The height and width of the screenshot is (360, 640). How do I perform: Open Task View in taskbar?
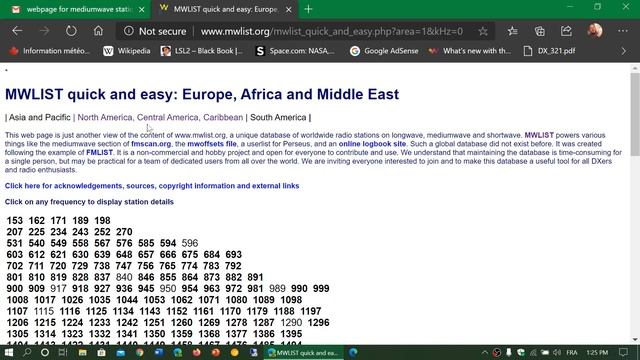pos(63,353)
